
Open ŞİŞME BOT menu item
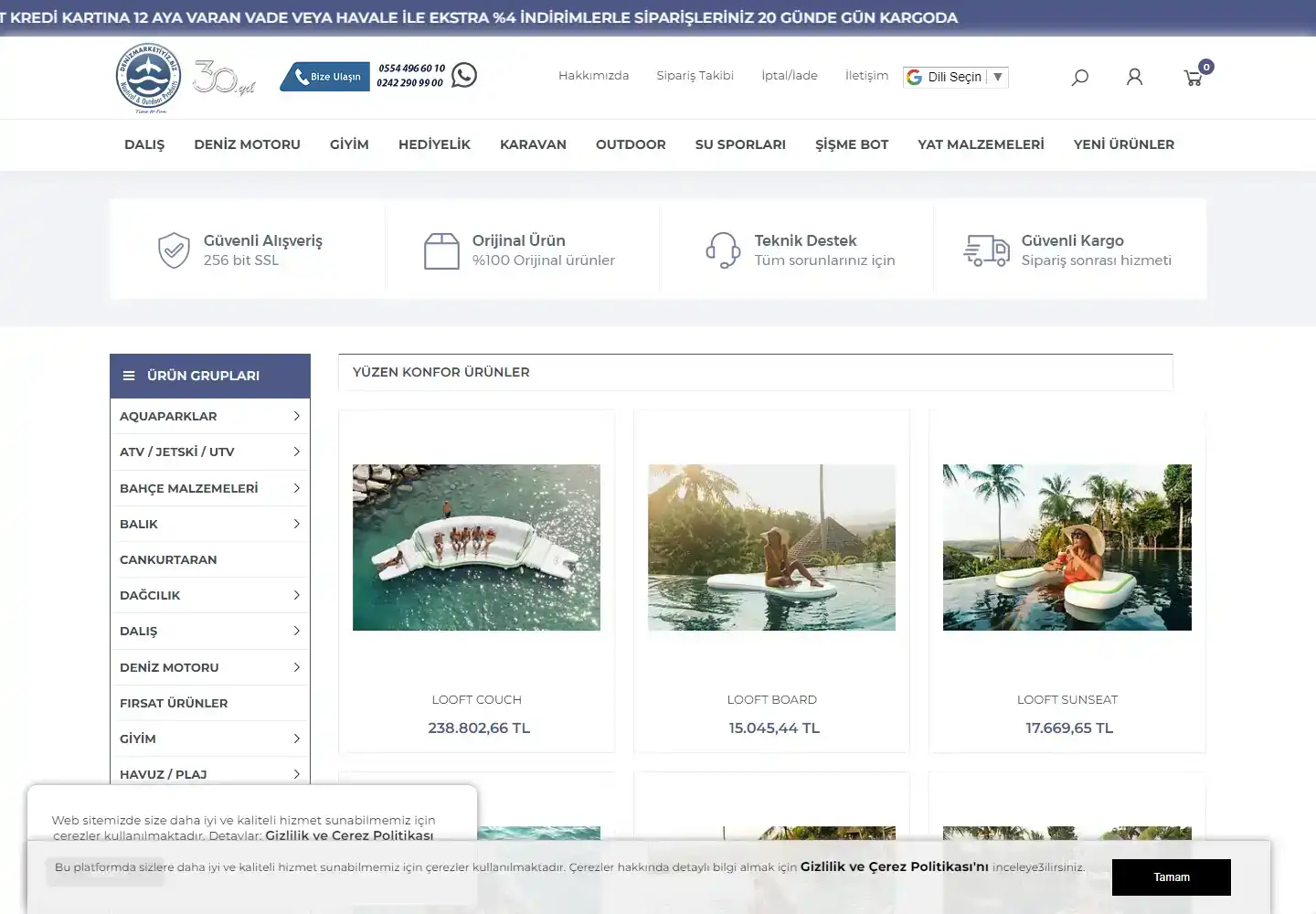coord(852,144)
